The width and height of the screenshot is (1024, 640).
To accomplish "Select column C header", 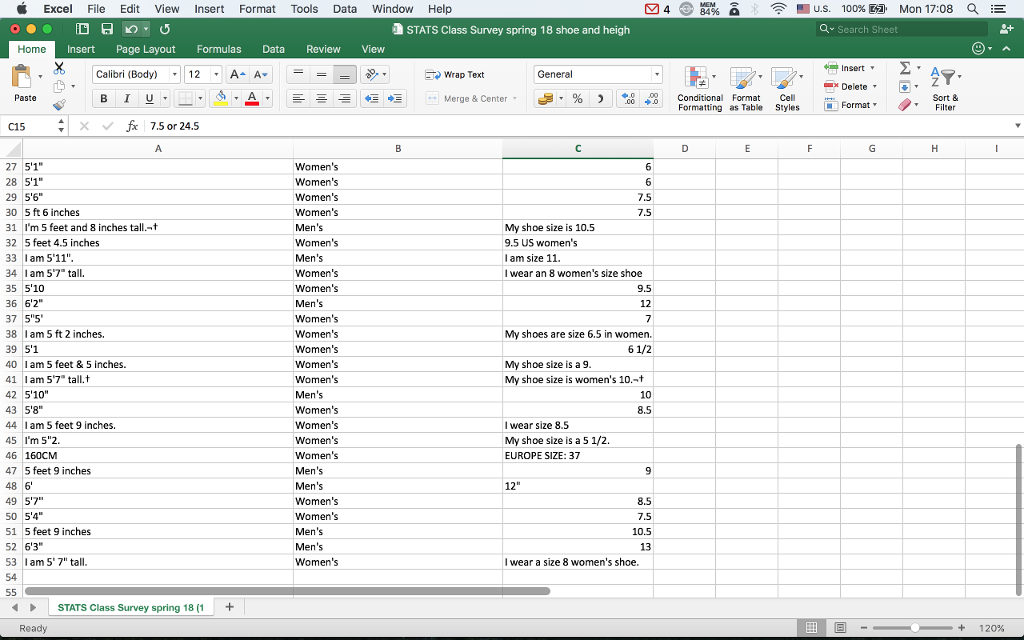I will point(578,149).
